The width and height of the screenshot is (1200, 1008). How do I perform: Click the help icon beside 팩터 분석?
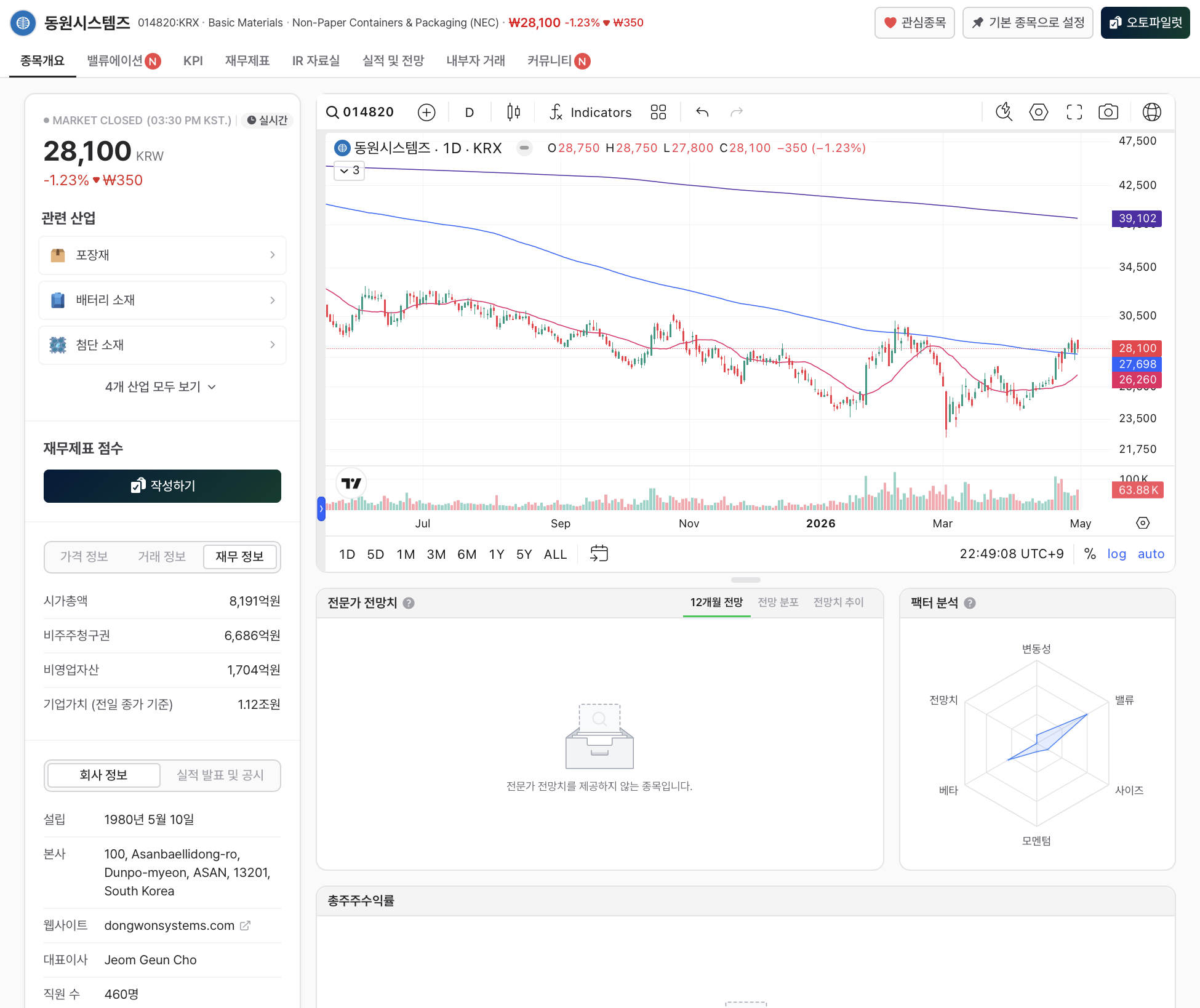click(x=970, y=603)
